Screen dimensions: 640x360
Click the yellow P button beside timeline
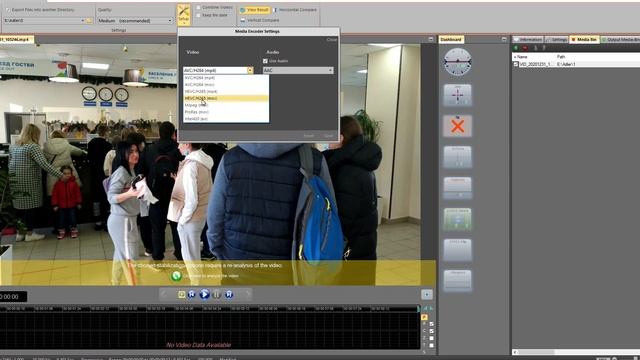tap(424, 317)
